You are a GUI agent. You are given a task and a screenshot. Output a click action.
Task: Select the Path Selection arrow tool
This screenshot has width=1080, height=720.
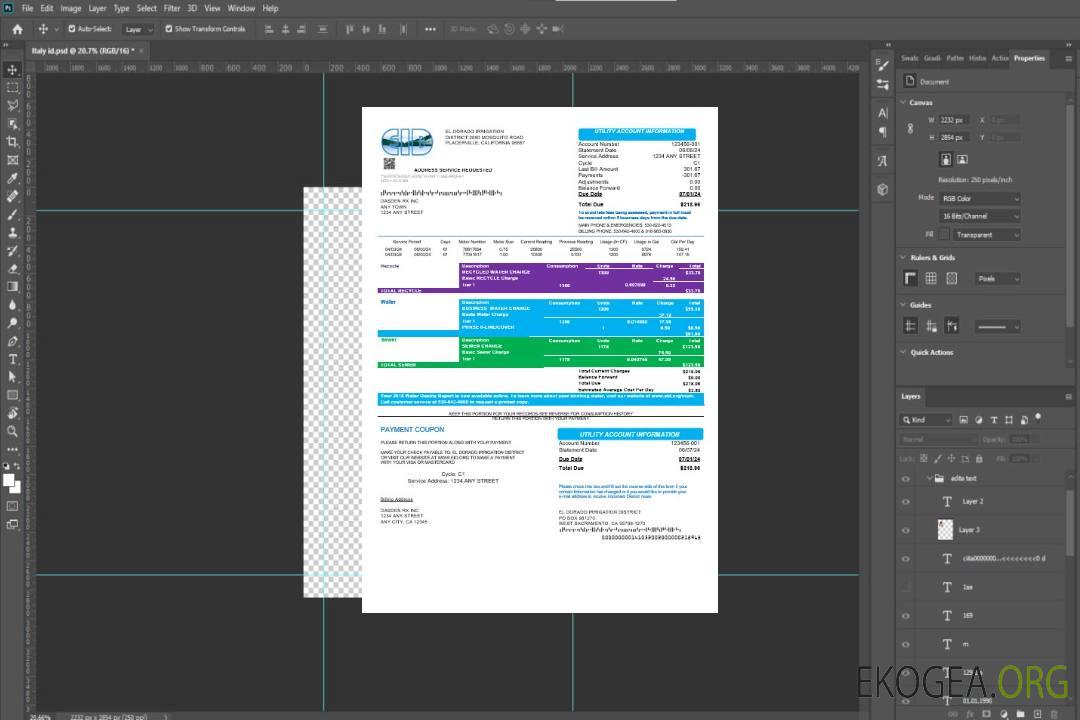tap(12, 377)
